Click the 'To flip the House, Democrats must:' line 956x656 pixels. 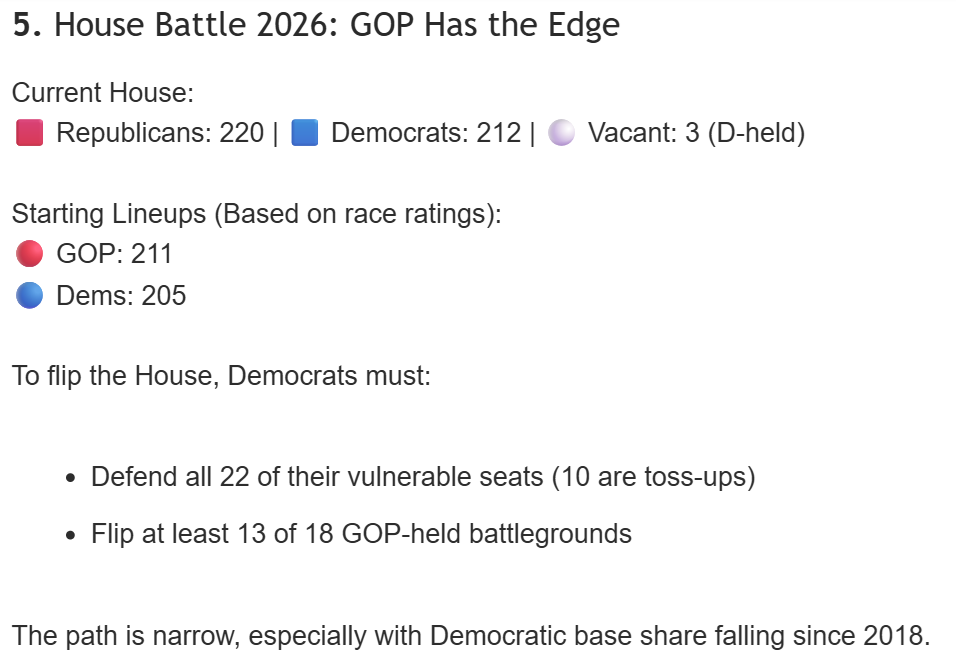coord(221,377)
